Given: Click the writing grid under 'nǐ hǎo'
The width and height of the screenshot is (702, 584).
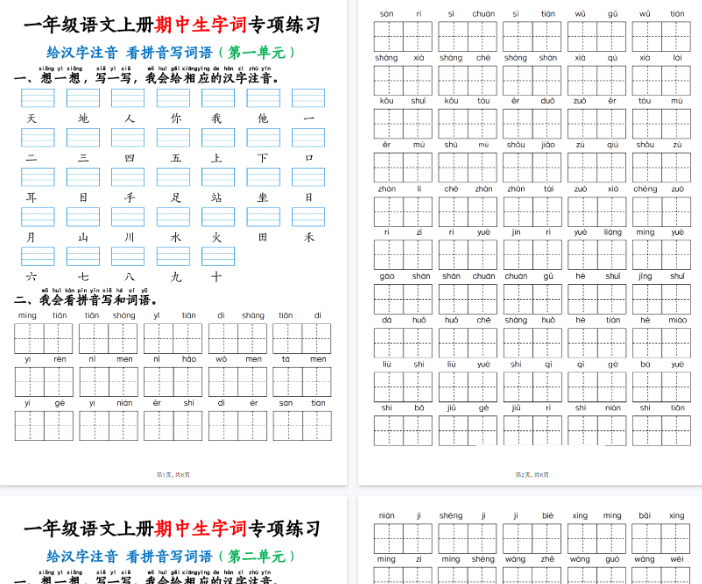Looking at the screenshot, I should tap(172, 381).
